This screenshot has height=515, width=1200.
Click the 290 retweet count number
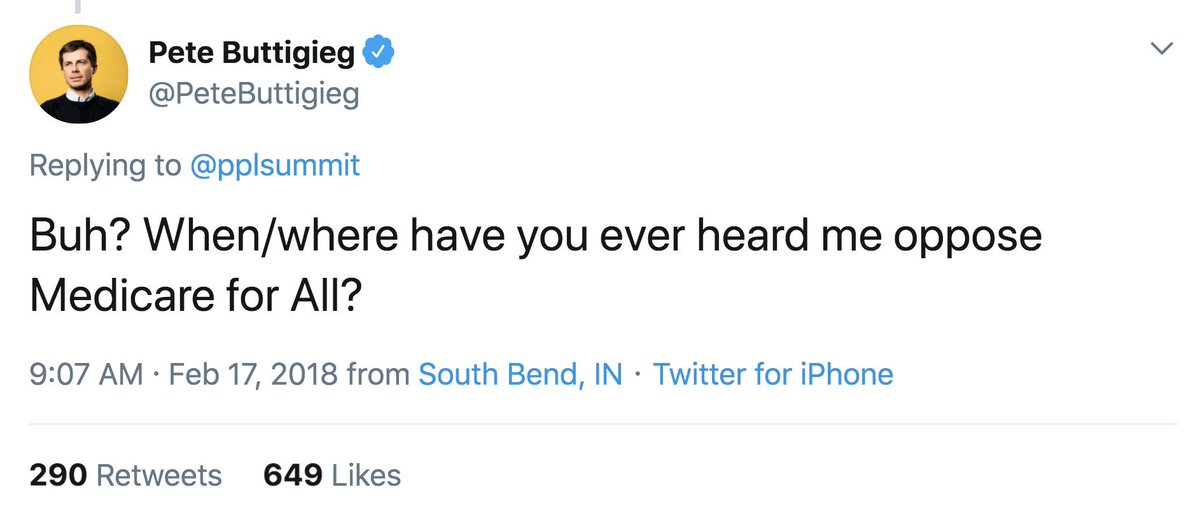click(x=59, y=475)
